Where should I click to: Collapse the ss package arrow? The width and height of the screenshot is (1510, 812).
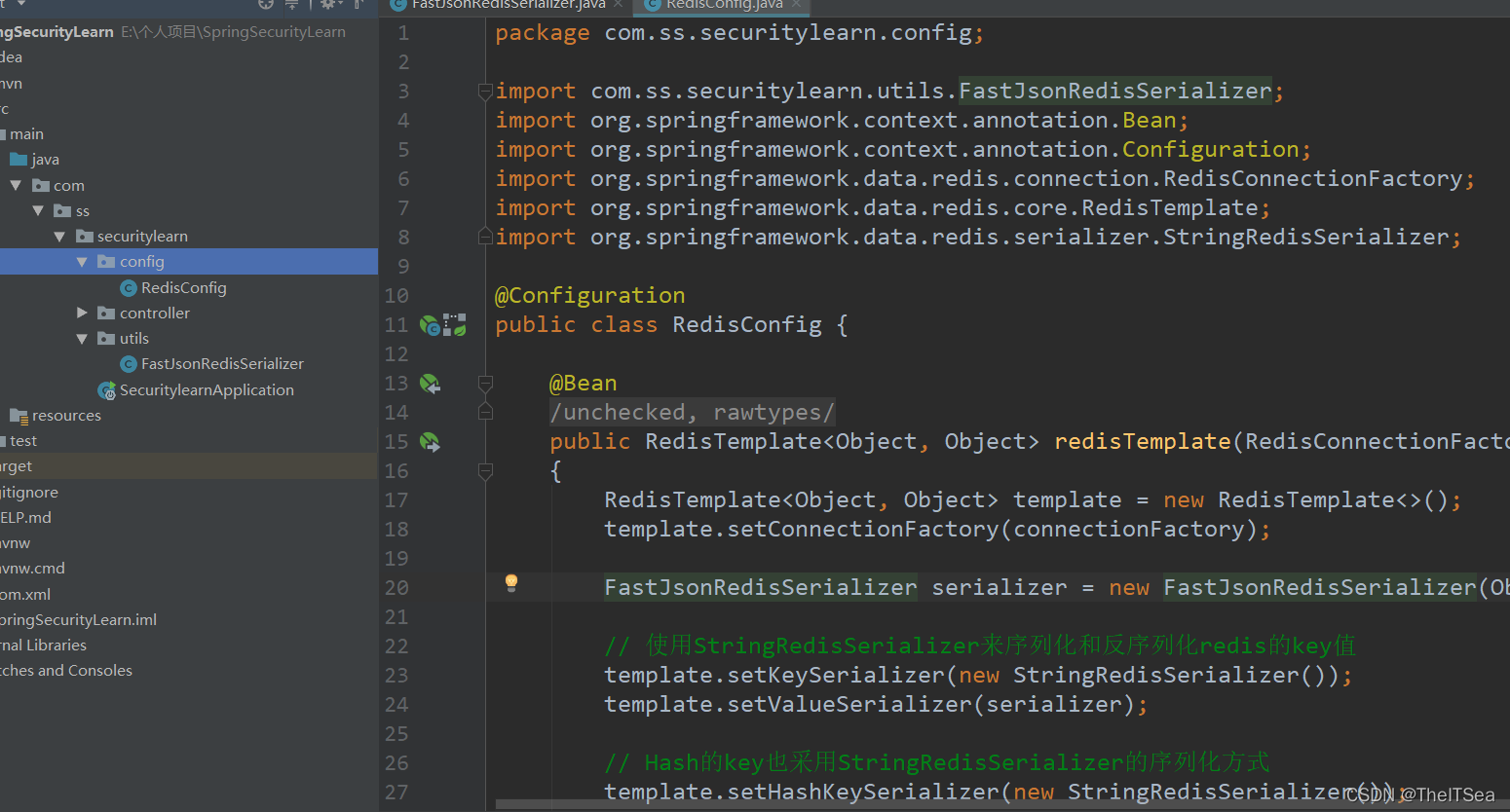point(38,210)
